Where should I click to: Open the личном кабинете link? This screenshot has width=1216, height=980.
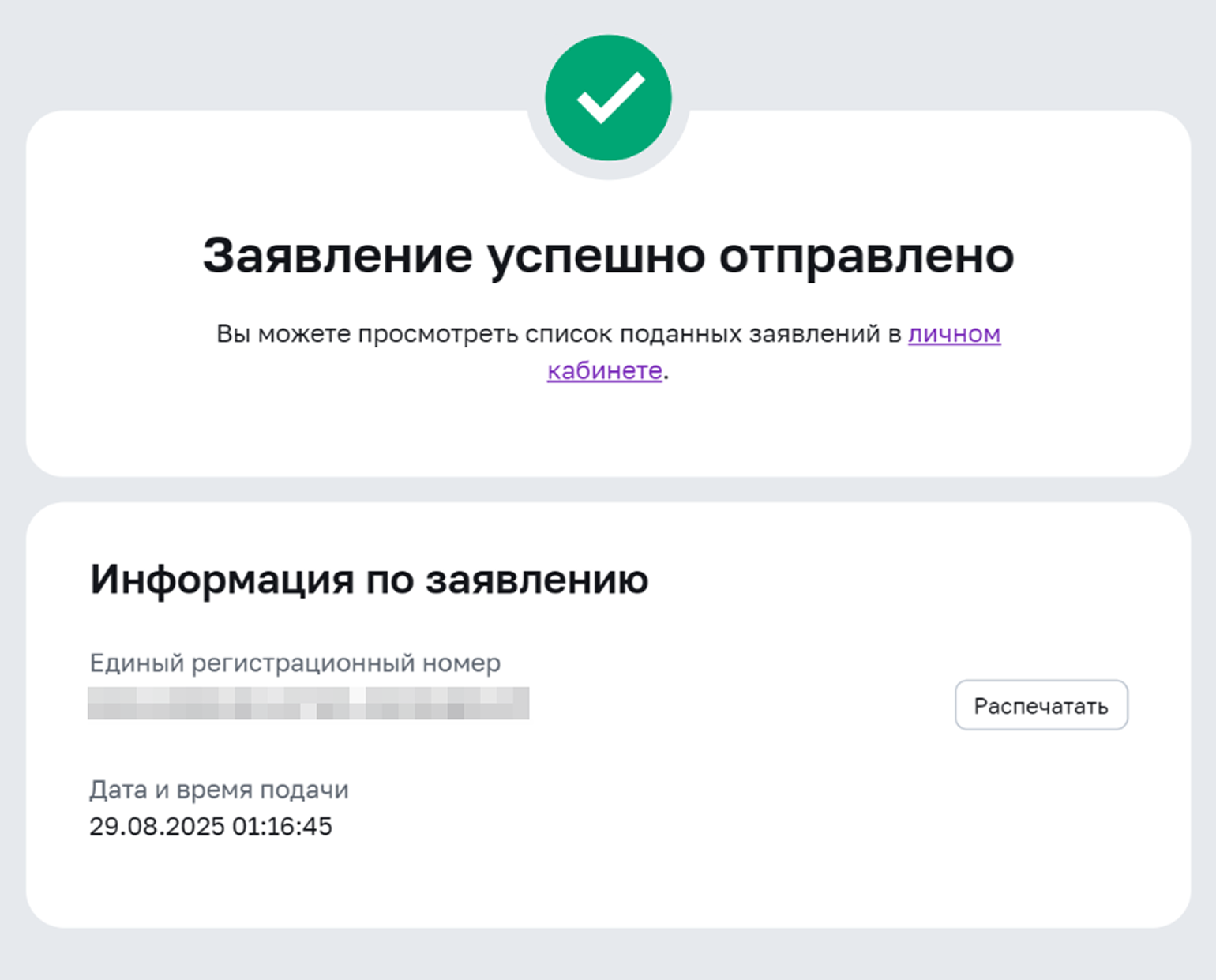pyautogui.click(x=953, y=334)
